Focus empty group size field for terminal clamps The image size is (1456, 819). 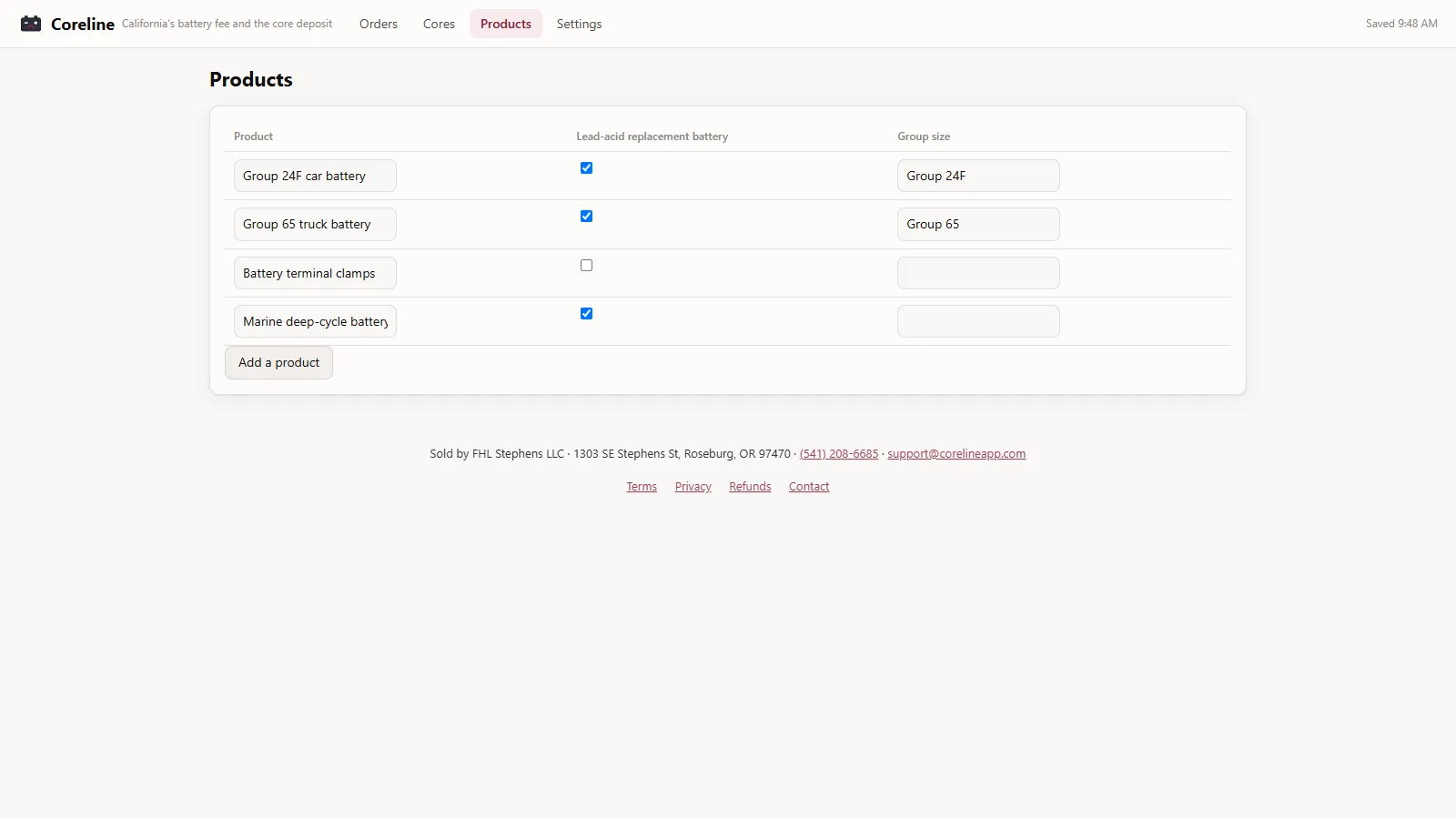click(978, 273)
